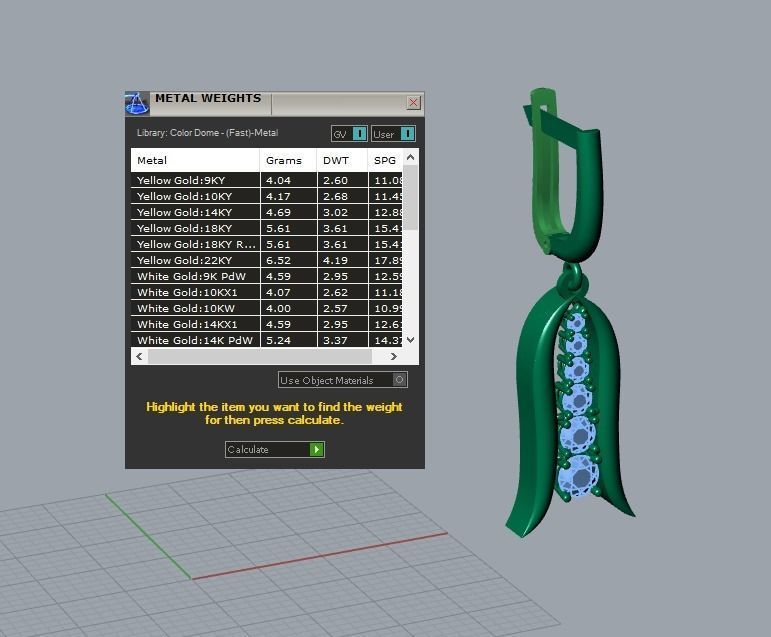771x637 pixels.
Task: Select the Yellow Gold:10KY row
Action: coord(267,196)
